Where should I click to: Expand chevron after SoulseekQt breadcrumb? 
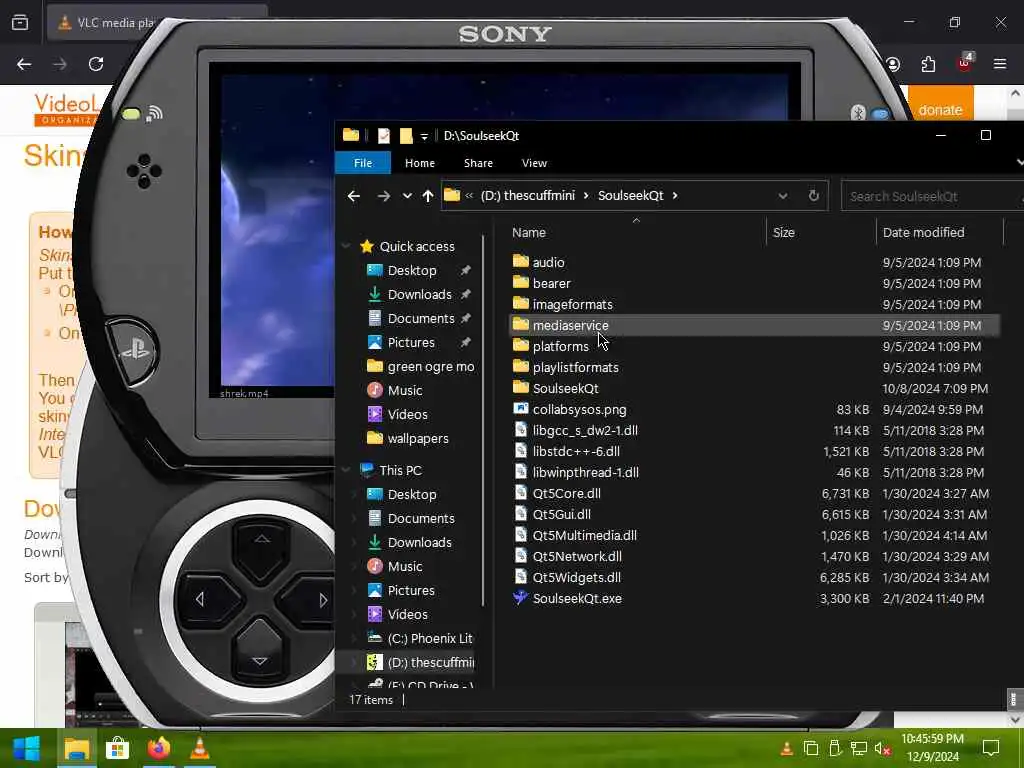pos(675,195)
